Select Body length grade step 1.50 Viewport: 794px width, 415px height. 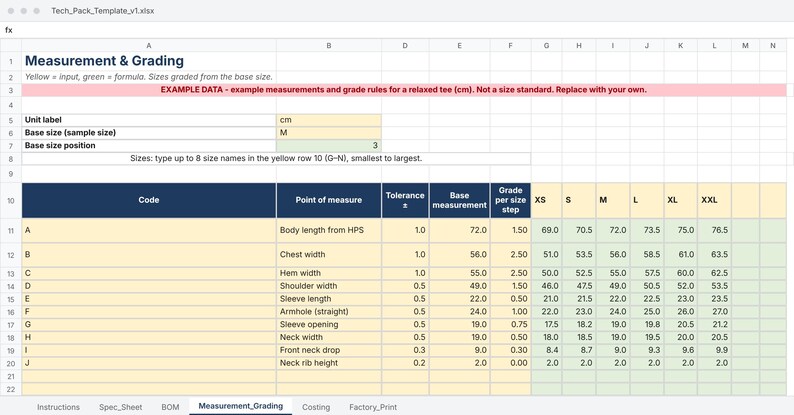(x=510, y=230)
